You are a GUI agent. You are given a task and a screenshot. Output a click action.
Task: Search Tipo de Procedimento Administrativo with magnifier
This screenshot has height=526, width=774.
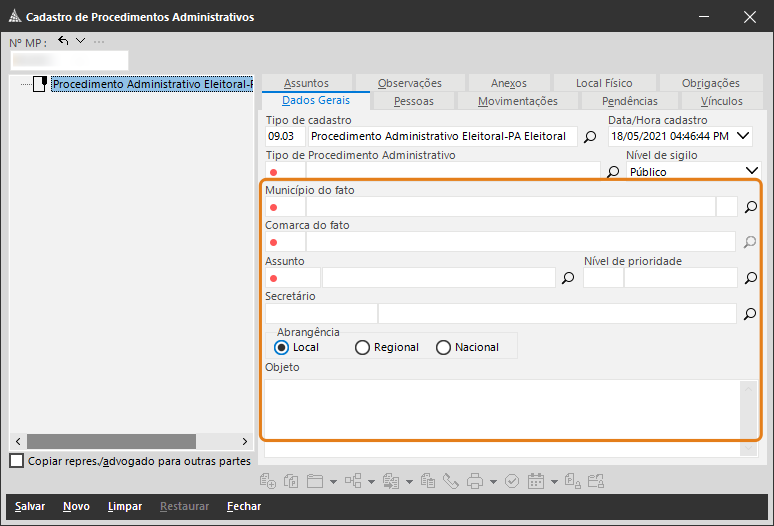click(613, 172)
